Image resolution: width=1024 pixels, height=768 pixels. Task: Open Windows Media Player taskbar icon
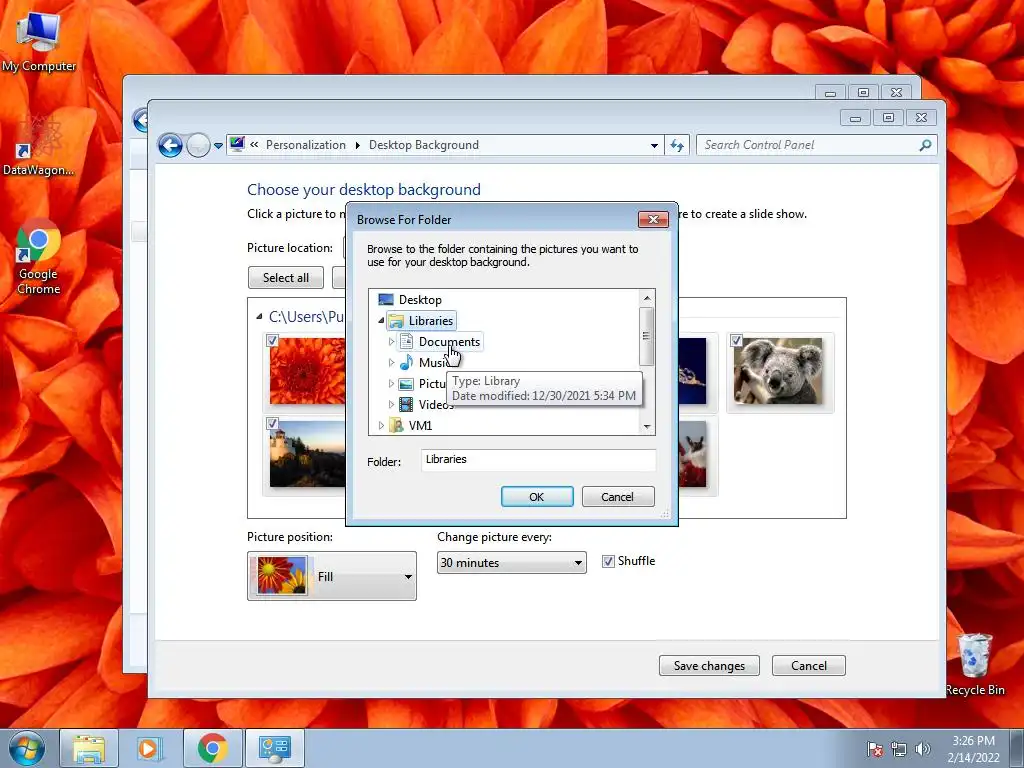pos(149,748)
